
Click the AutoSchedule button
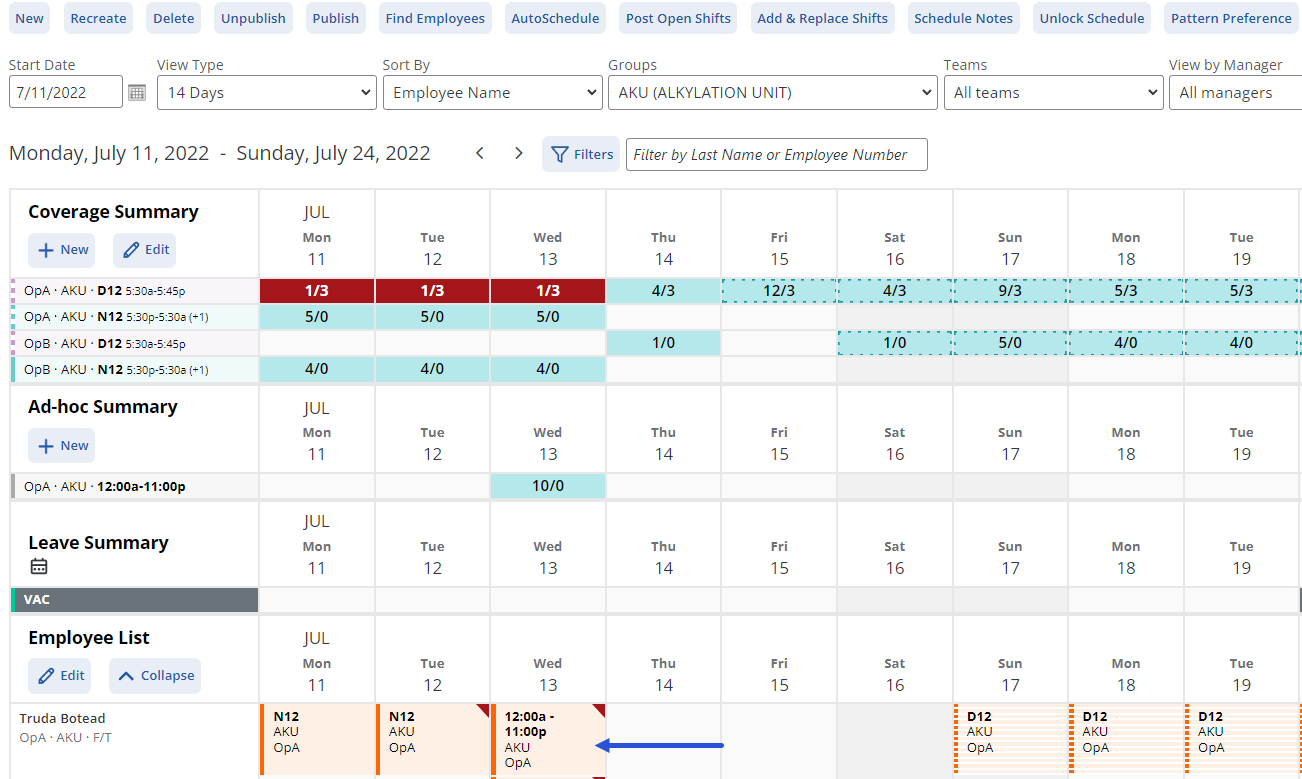click(x=555, y=18)
